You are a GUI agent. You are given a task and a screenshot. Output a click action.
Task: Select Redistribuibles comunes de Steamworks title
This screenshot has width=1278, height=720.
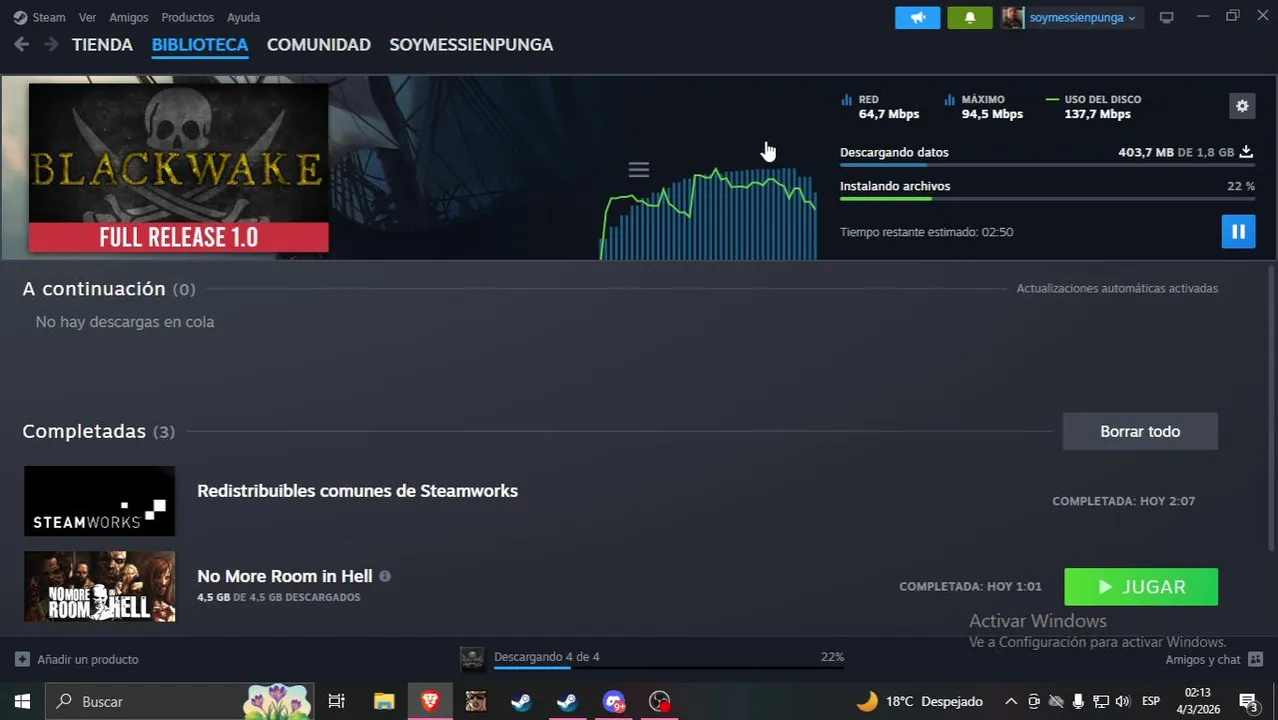click(357, 491)
